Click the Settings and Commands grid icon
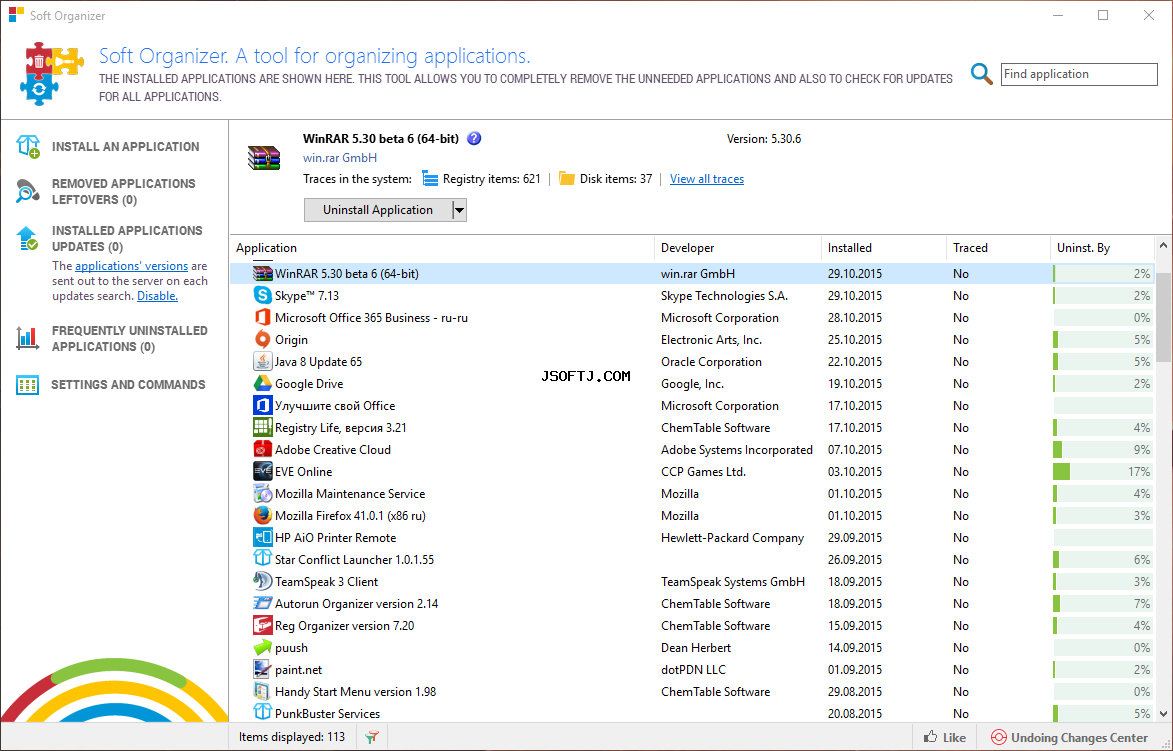 coord(28,385)
